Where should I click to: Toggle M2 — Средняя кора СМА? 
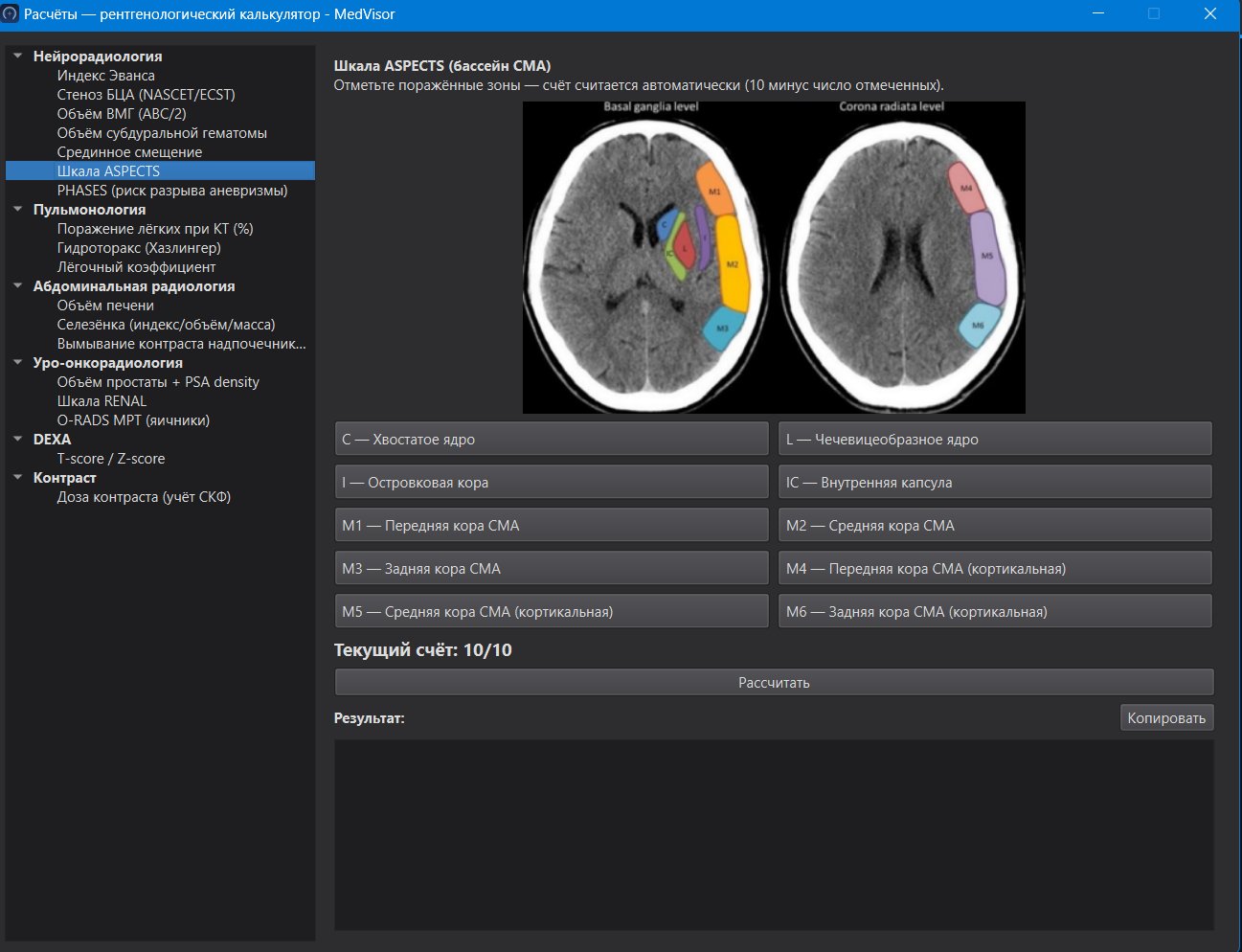pyautogui.click(x=995, y=525)
